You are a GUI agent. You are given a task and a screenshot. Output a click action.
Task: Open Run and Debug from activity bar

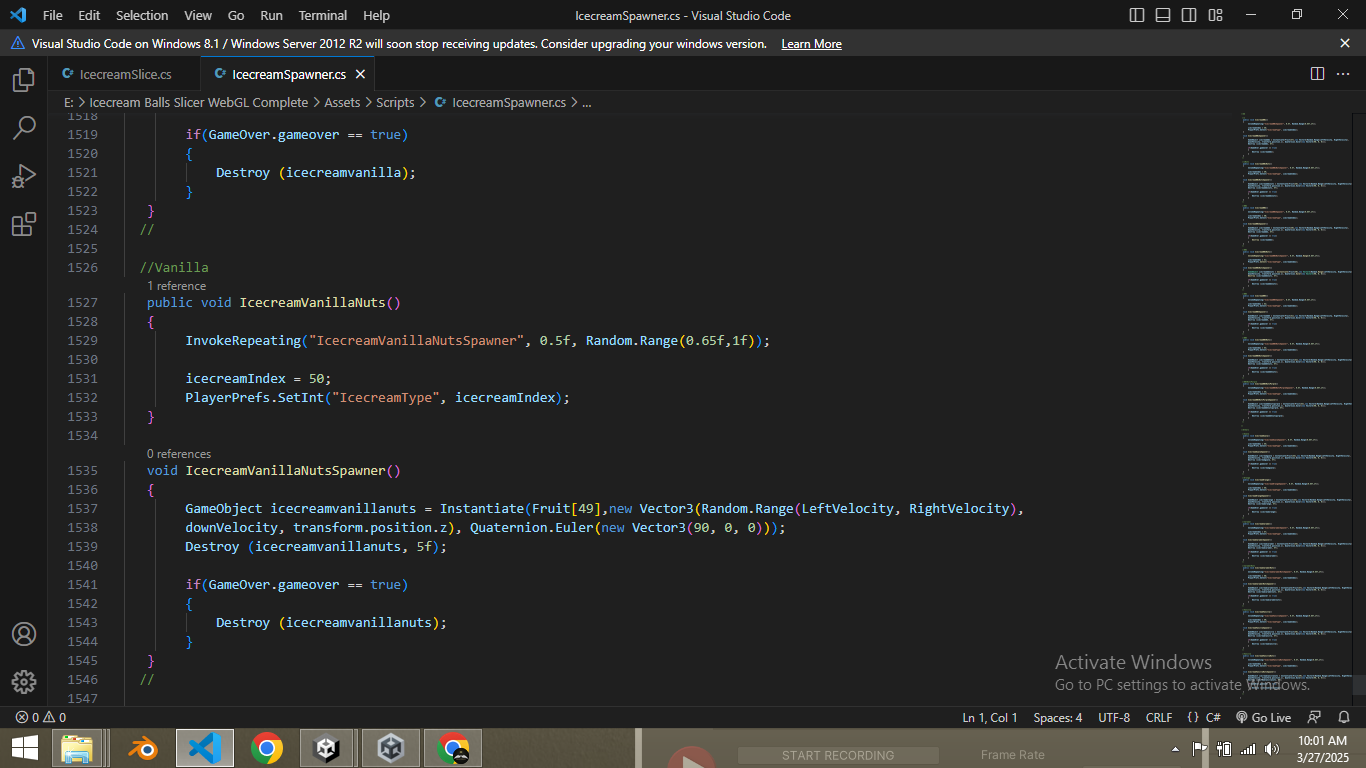coord(24,176)
